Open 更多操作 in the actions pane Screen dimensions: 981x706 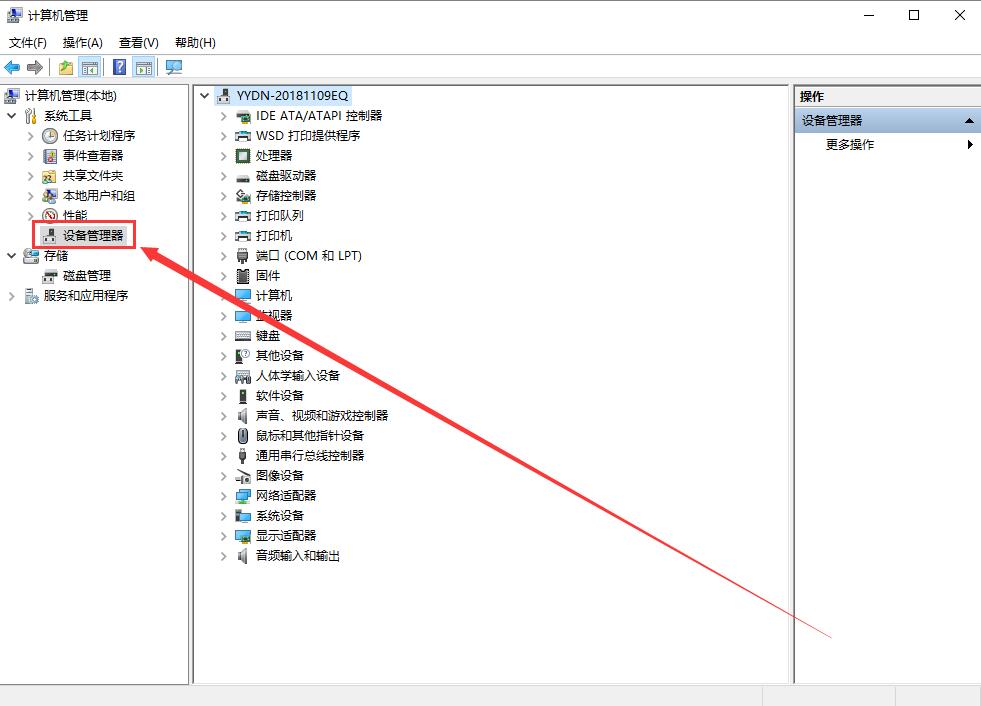click(x=850, y=144)
